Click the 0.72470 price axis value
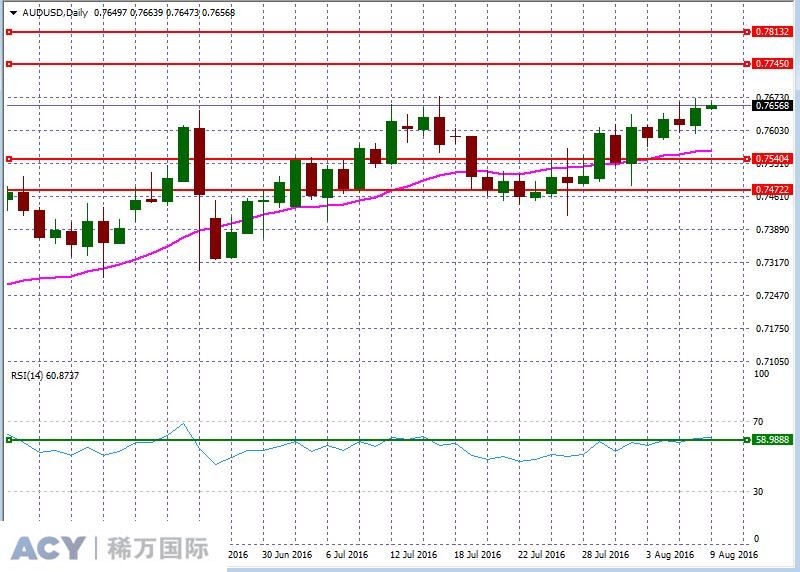Viewport: 800px width, 572px height. [772, 295]
